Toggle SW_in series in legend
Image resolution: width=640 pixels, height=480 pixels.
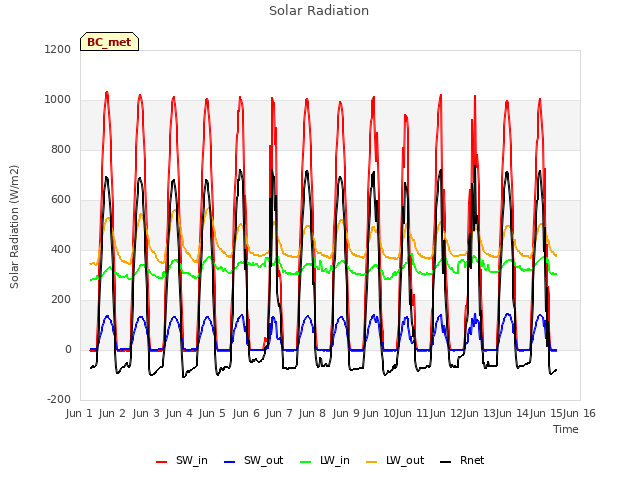182,460
